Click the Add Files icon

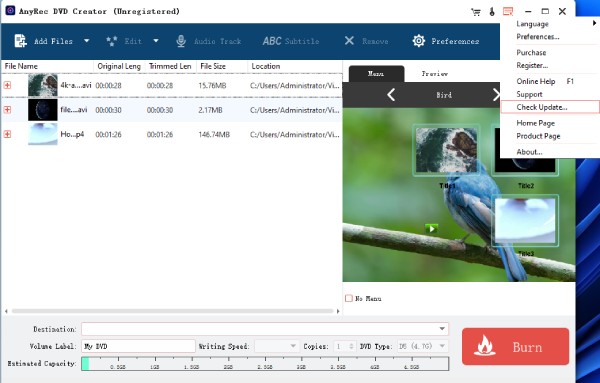click(20, 41)
